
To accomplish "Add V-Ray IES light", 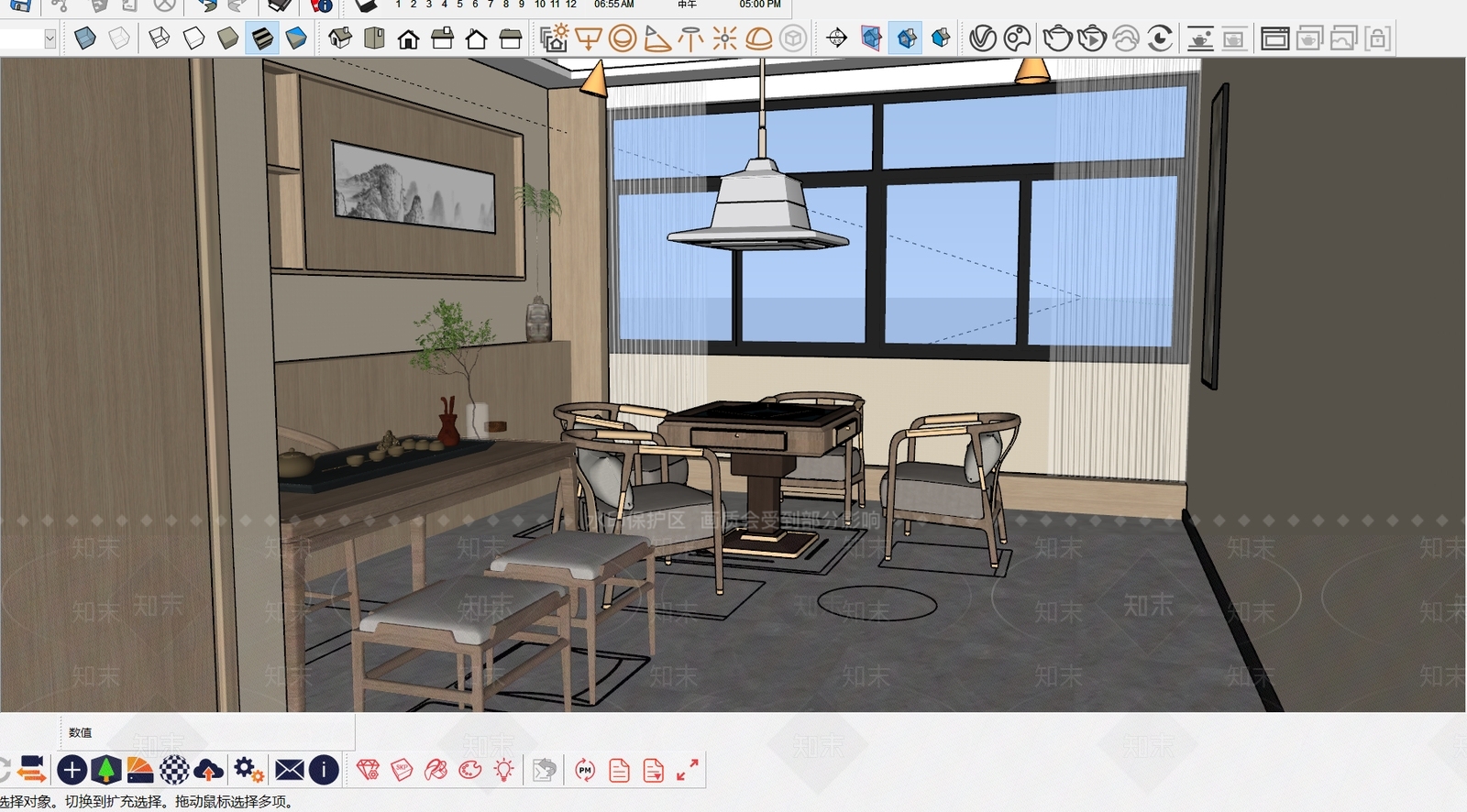I will tap(690, 38).
